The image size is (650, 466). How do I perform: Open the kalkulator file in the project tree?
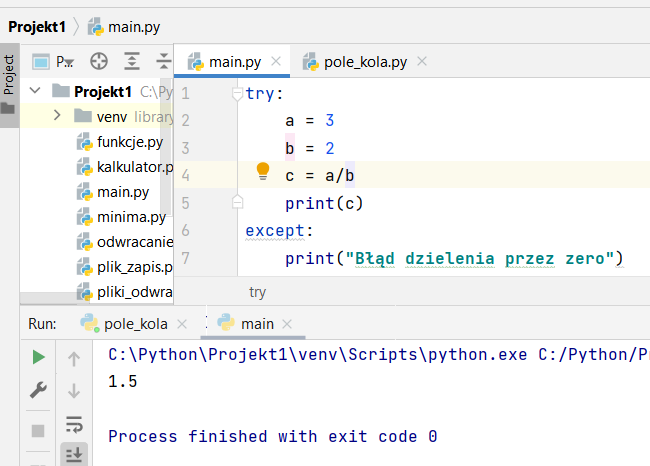tap(125, 167)
